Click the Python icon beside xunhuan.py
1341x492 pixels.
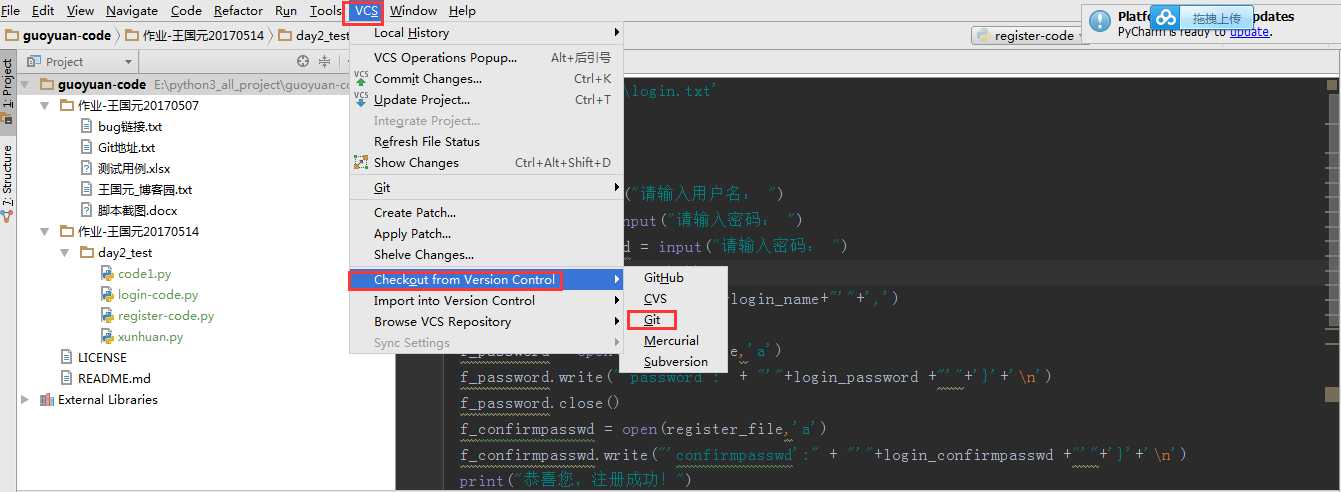pos(108,336)
